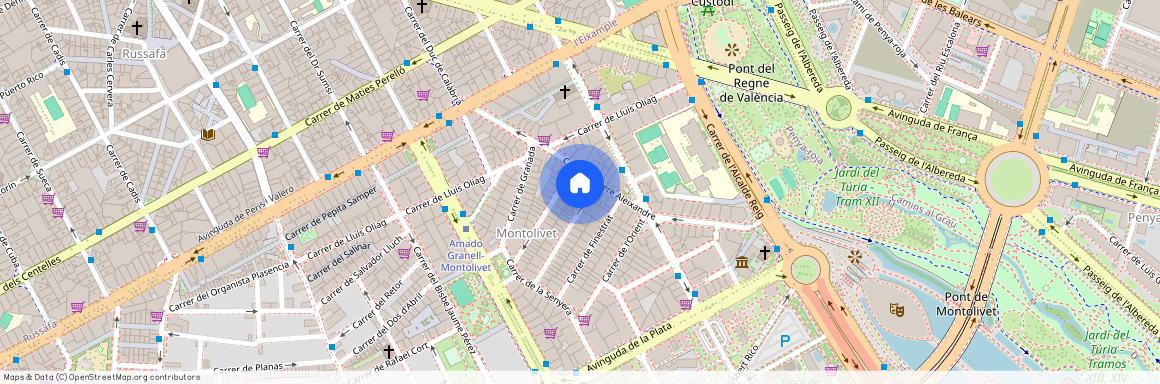
Task: Select the theatre masks icon
Action: click(897, 310)
